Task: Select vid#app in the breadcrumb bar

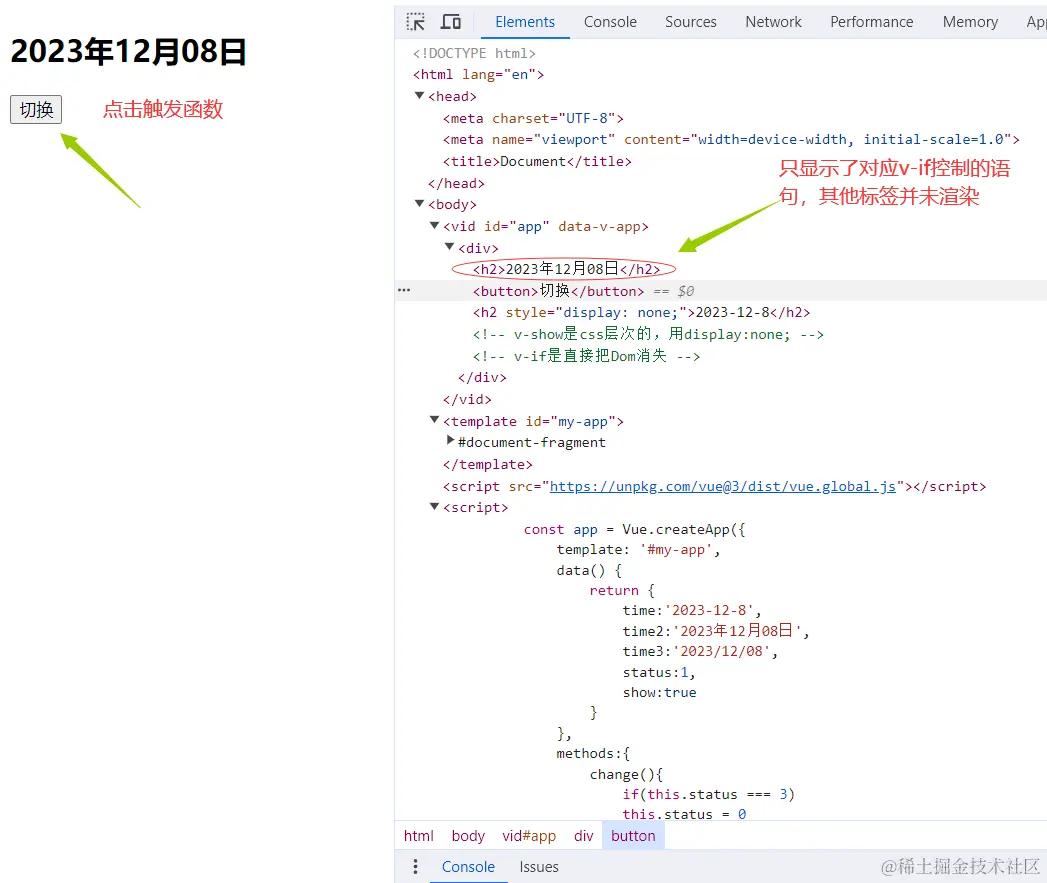Action: (529, 836)
